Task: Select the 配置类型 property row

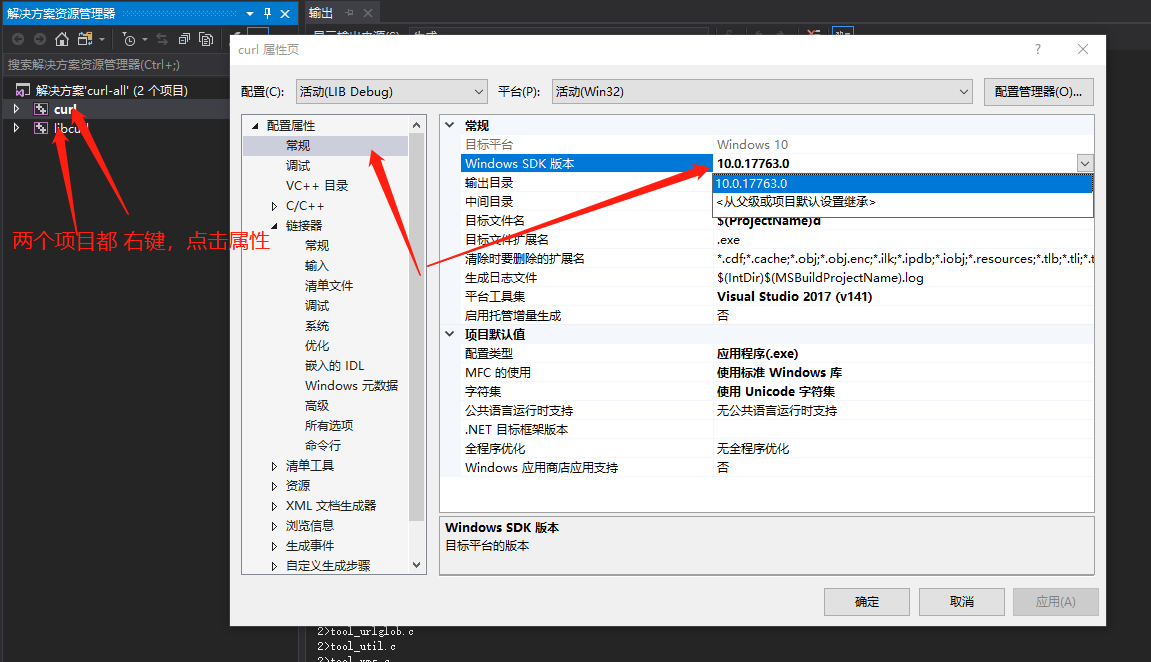Action: coord(777,354)
